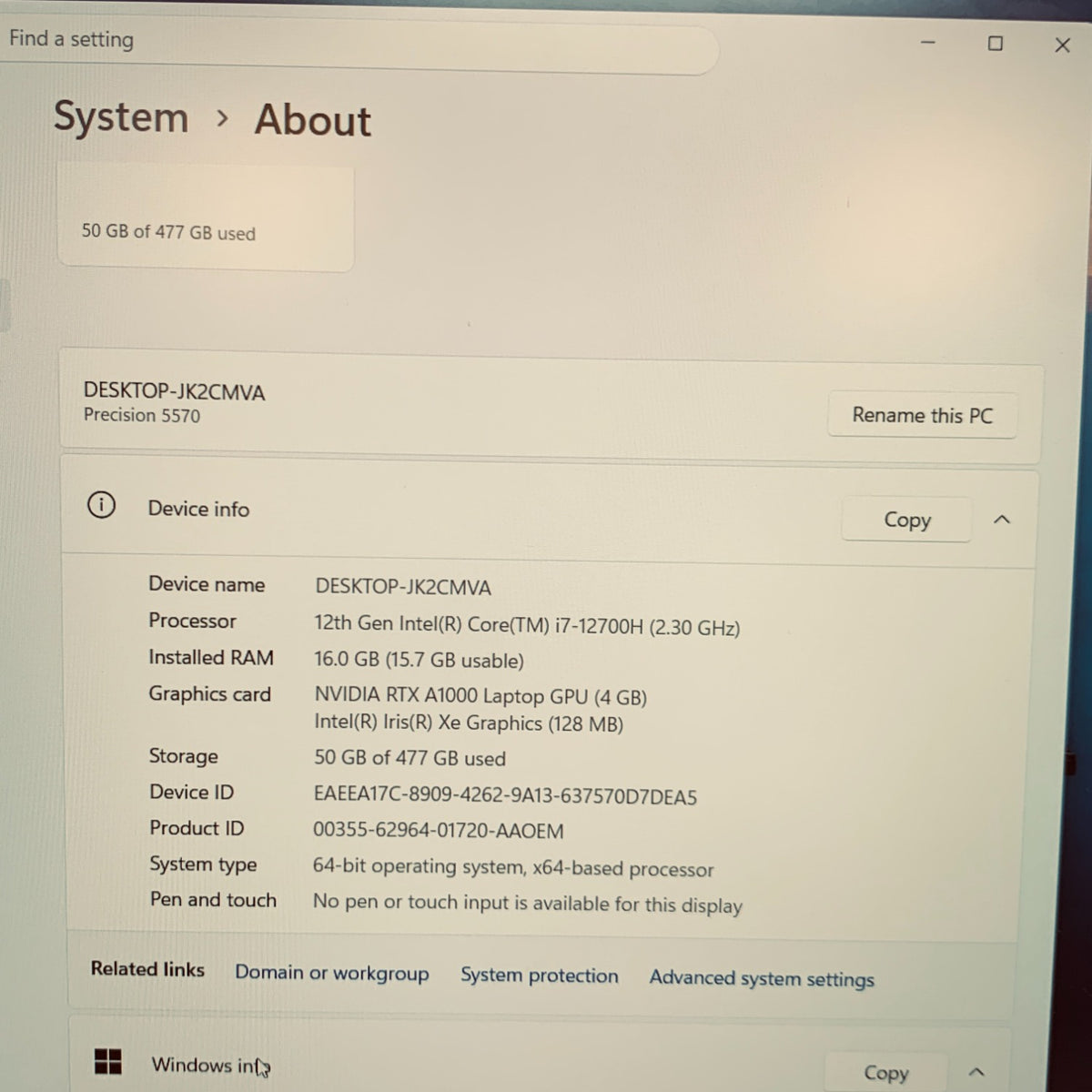1092x1092 pixels.
Task: Select the Device ID value EAEEA17C-8909-4262
Action: 505,796
